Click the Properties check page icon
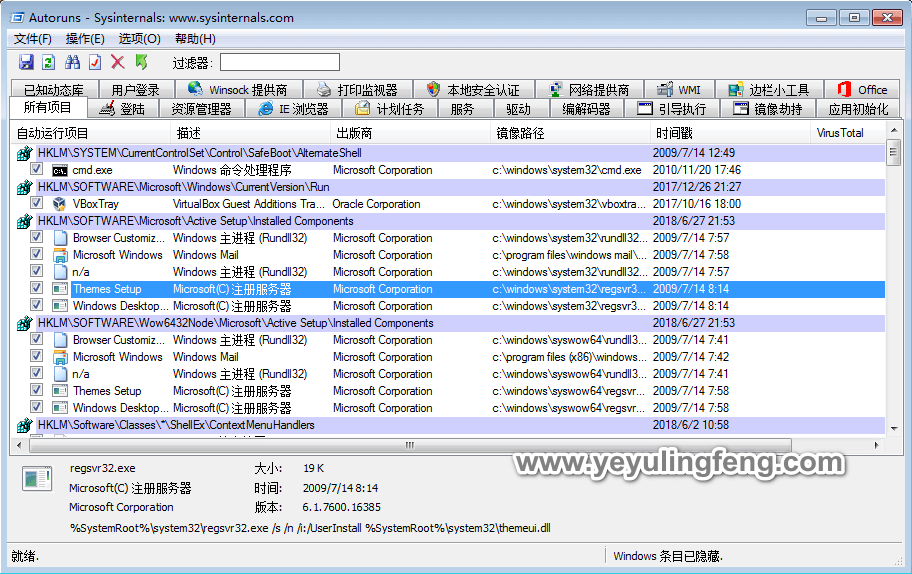 pos(95,62)
